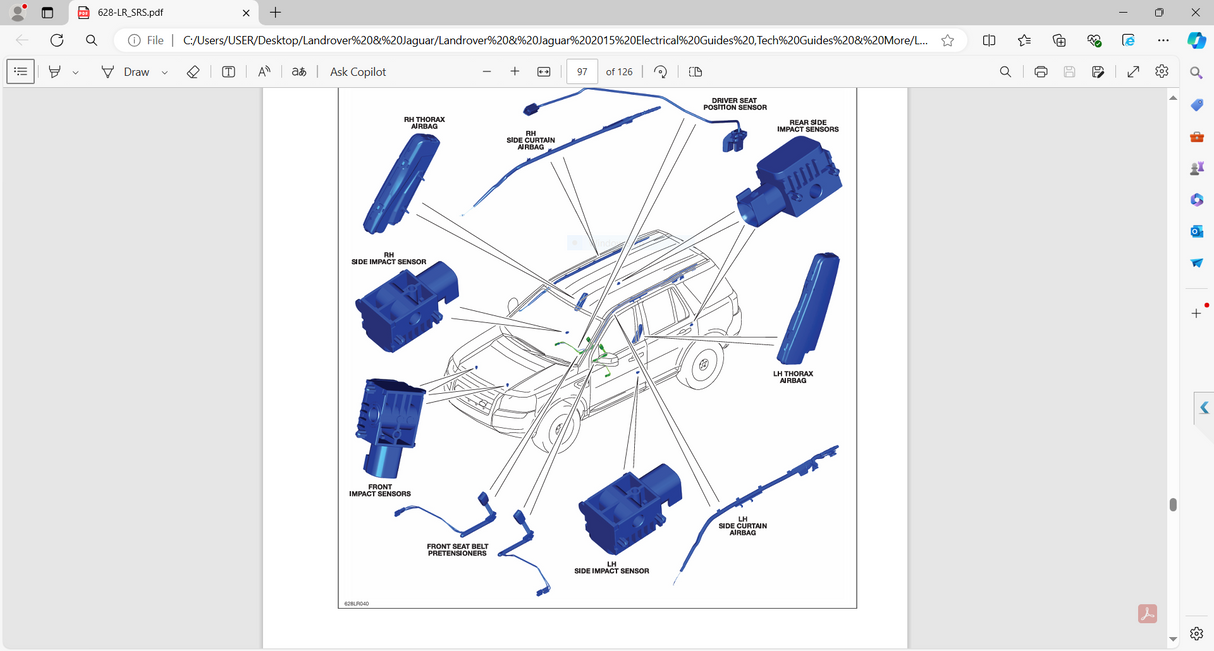1214x651 pixels.
Task: Add the page to favorites
Action: point(946,41)
